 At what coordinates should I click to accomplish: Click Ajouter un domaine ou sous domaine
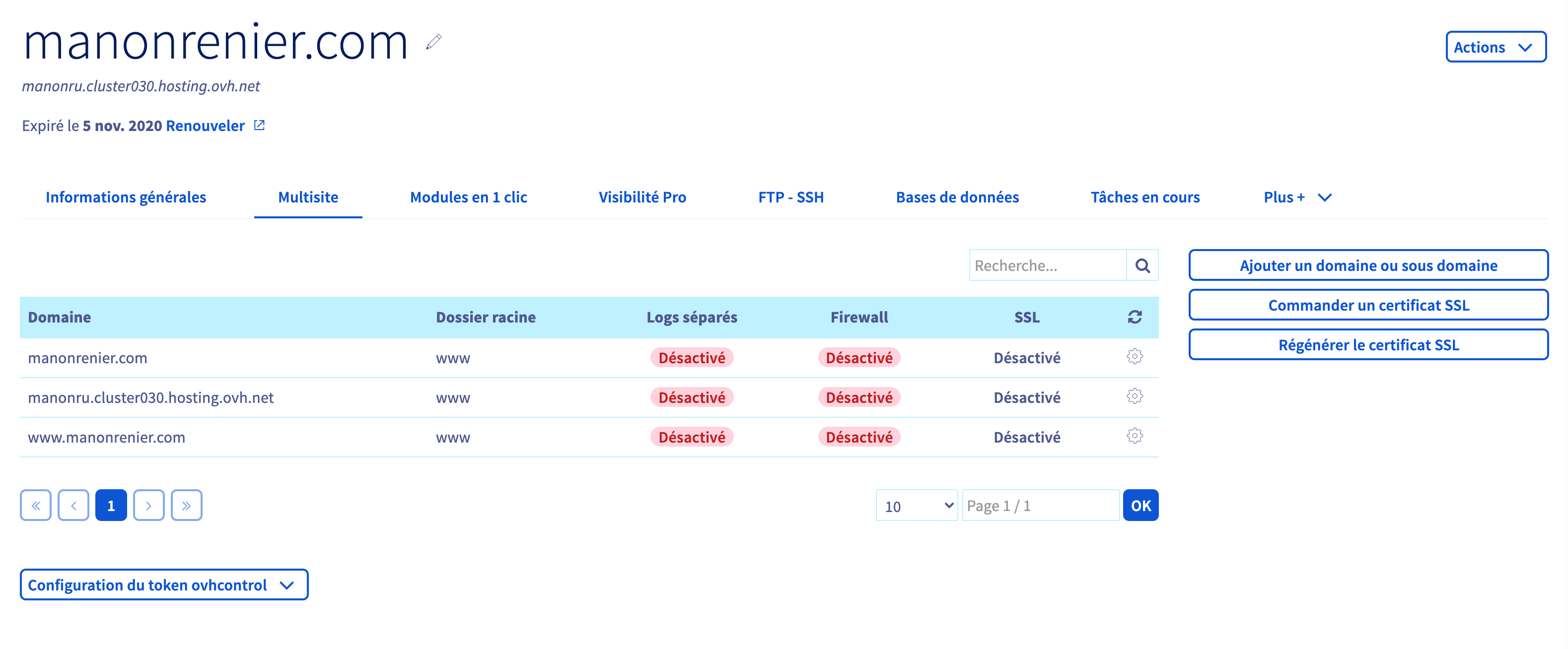click(x=1368, y=266)
